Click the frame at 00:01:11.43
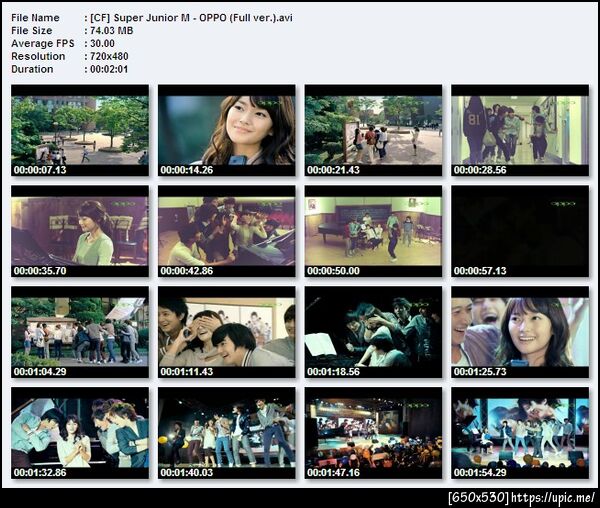 (x=227, y=332)
